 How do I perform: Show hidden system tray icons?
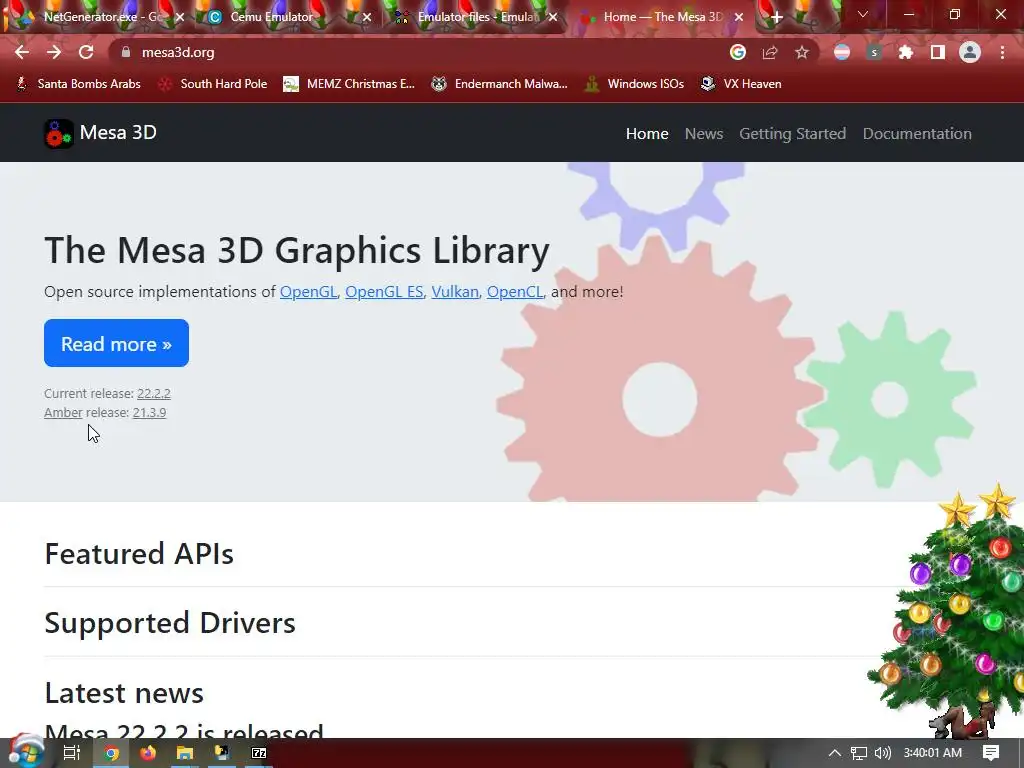pos(835,753)
